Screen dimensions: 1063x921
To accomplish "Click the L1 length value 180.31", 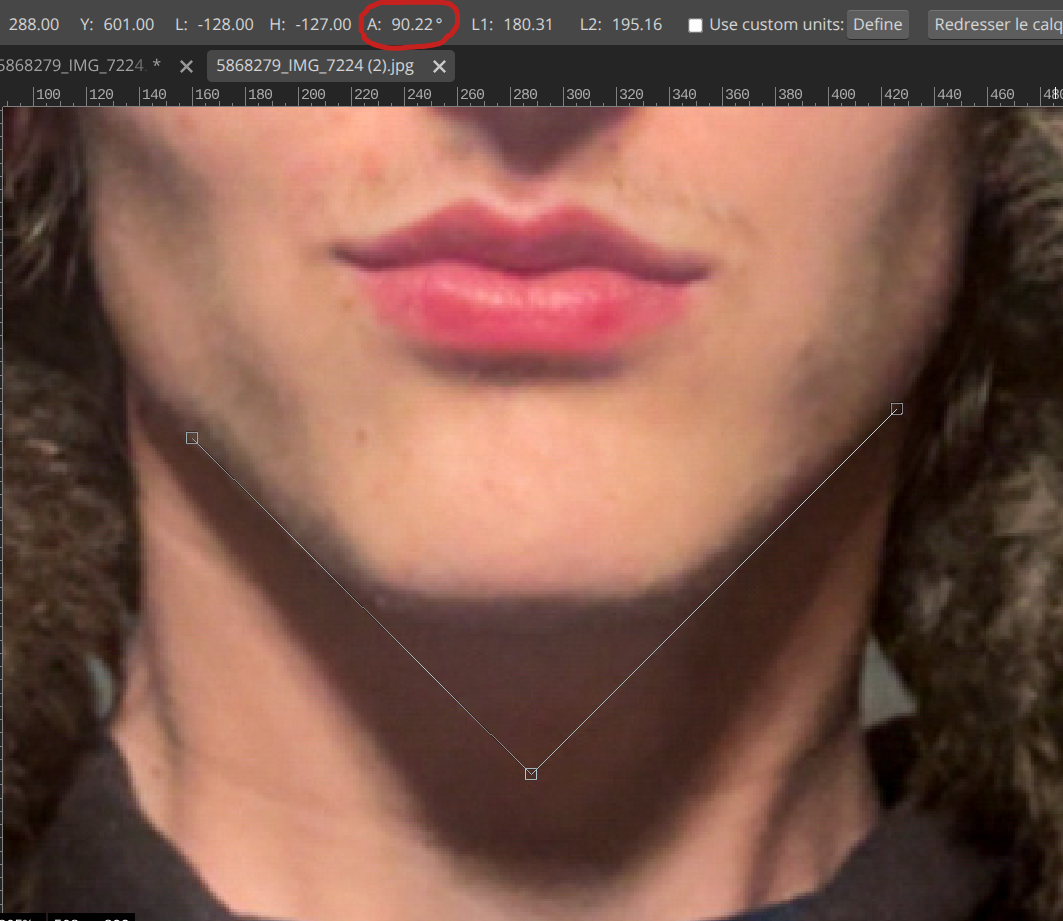I will pos(528,24).
